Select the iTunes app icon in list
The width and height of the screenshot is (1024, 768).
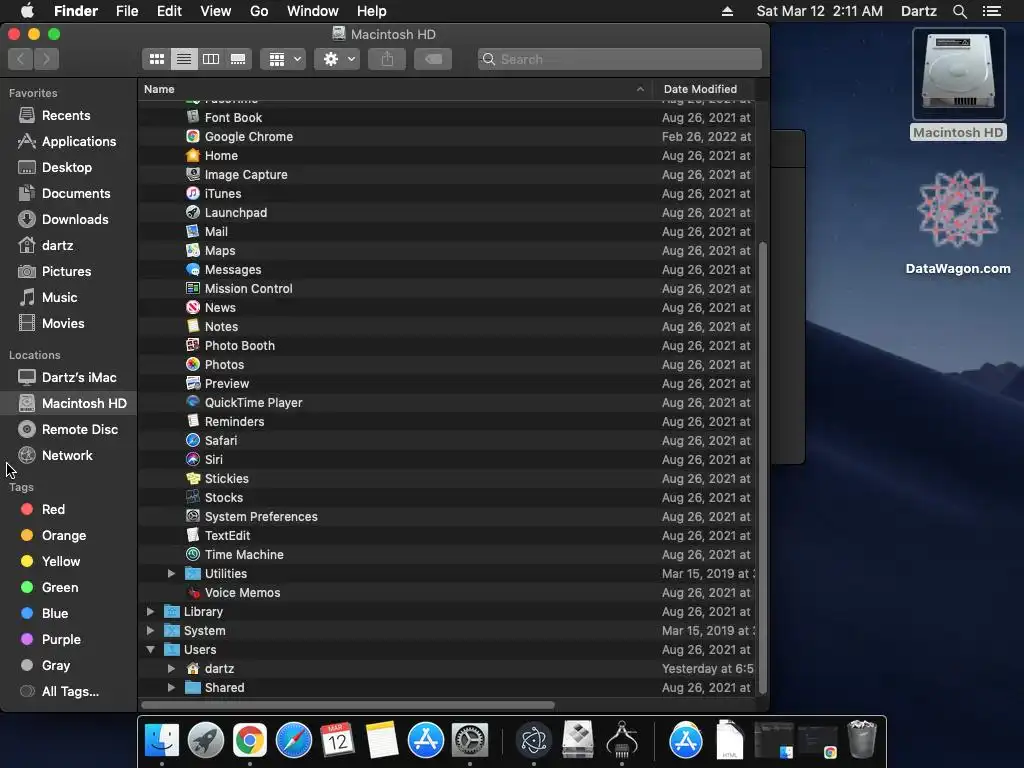point(193,193)
